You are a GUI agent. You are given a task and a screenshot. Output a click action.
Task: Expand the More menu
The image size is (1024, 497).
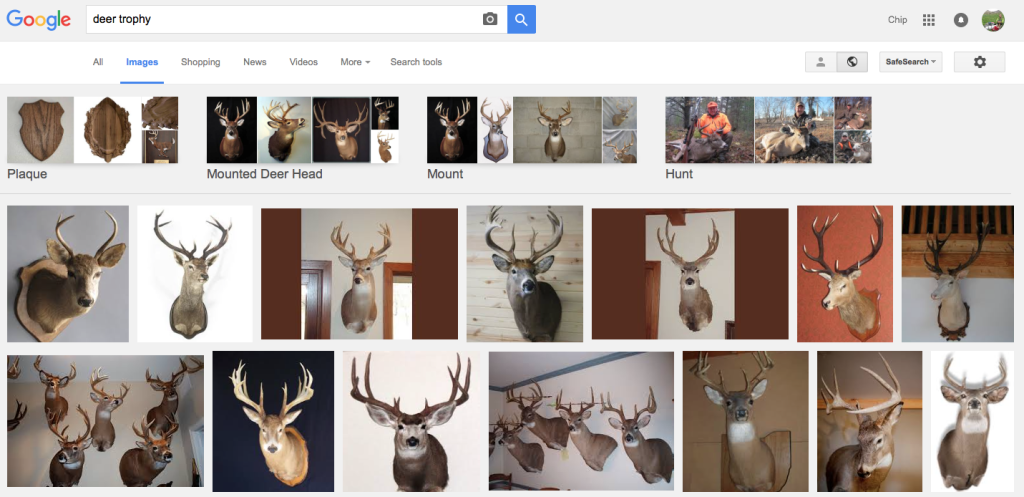[354, 62]
